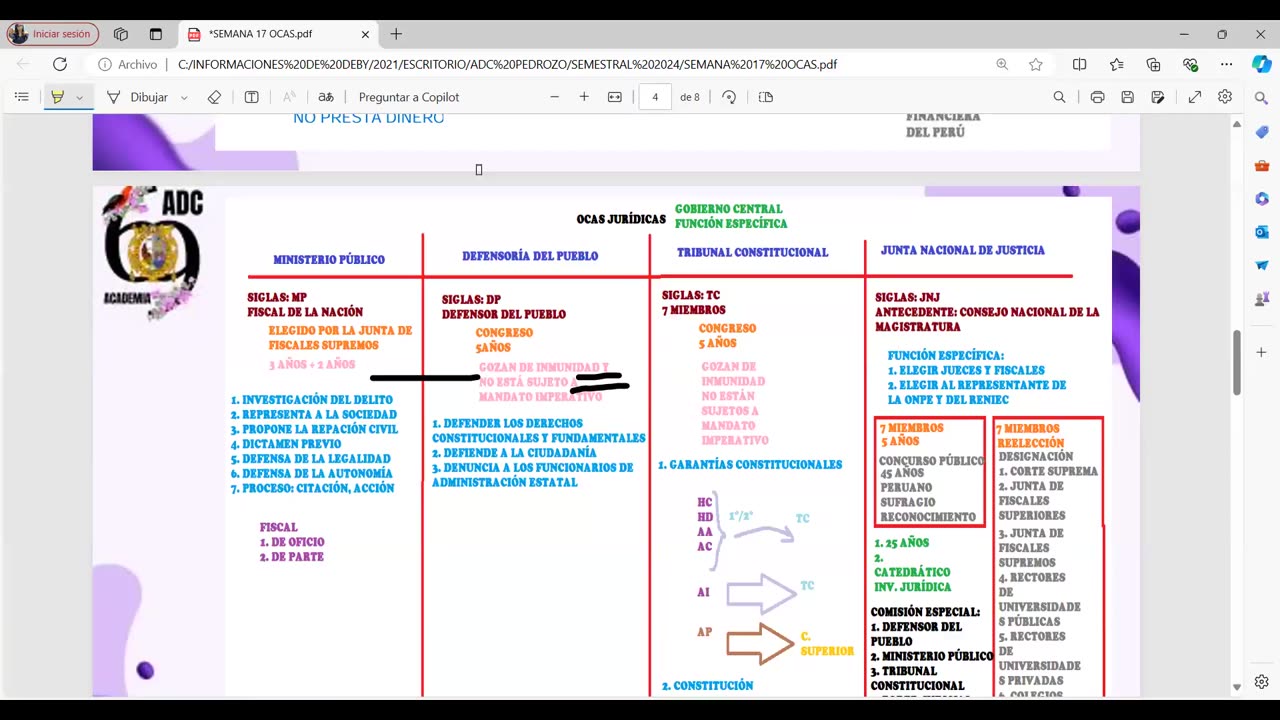
Task: Open the collections panel
Action: click(1153, 64)
